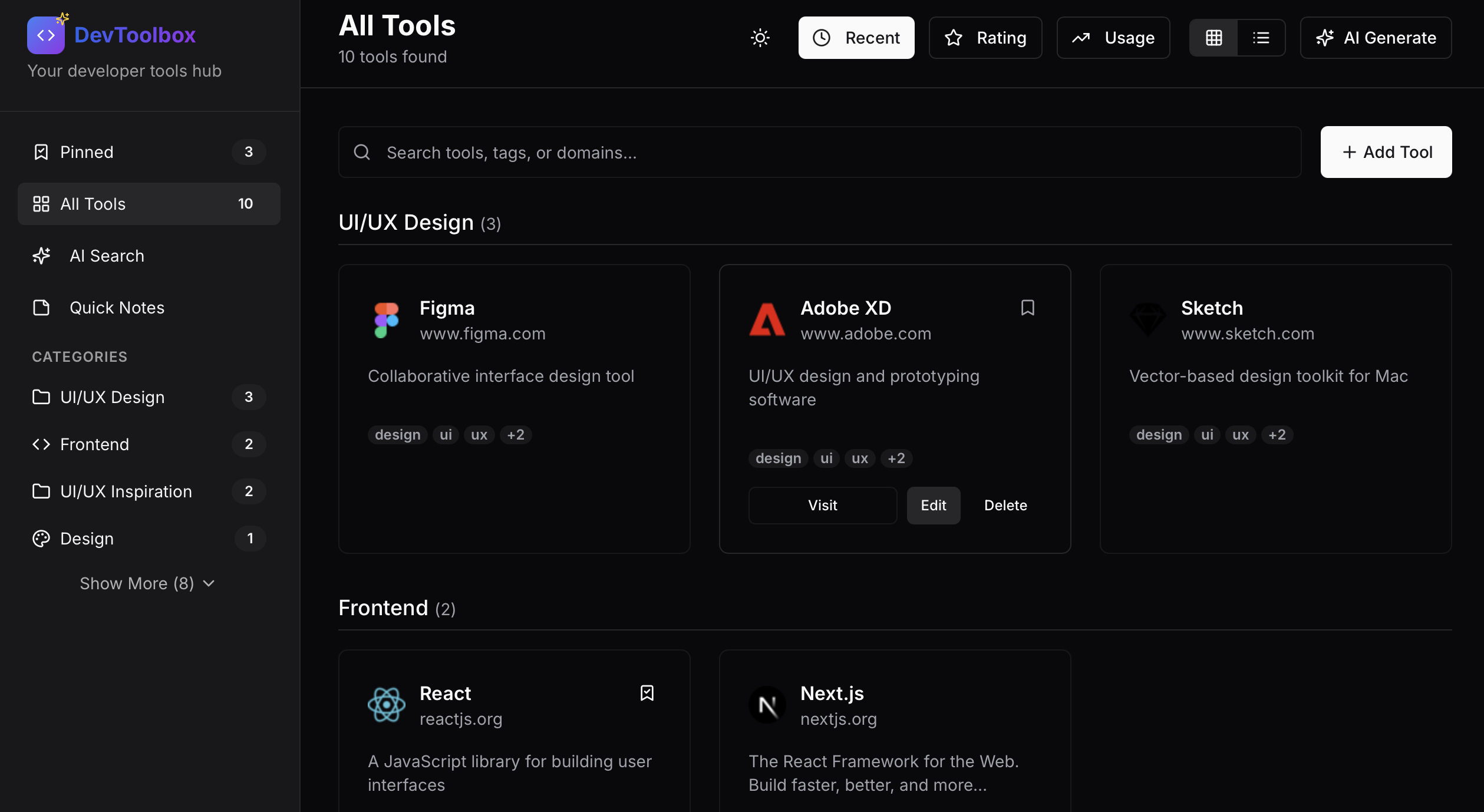Viewport: 1484px width, 812px height.
Task: Expand the '+2' tags on Adobe XD card
Action: tap(896, 458)
